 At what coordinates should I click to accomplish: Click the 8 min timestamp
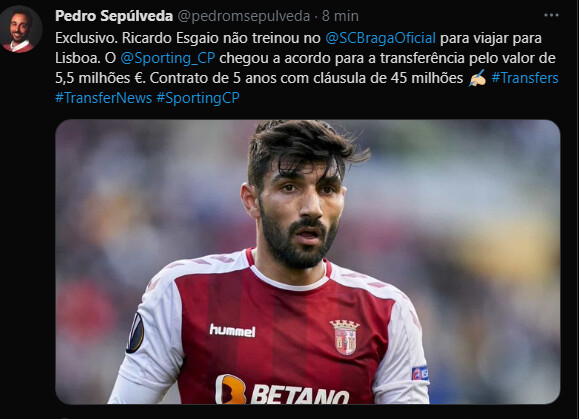[340, 16]
